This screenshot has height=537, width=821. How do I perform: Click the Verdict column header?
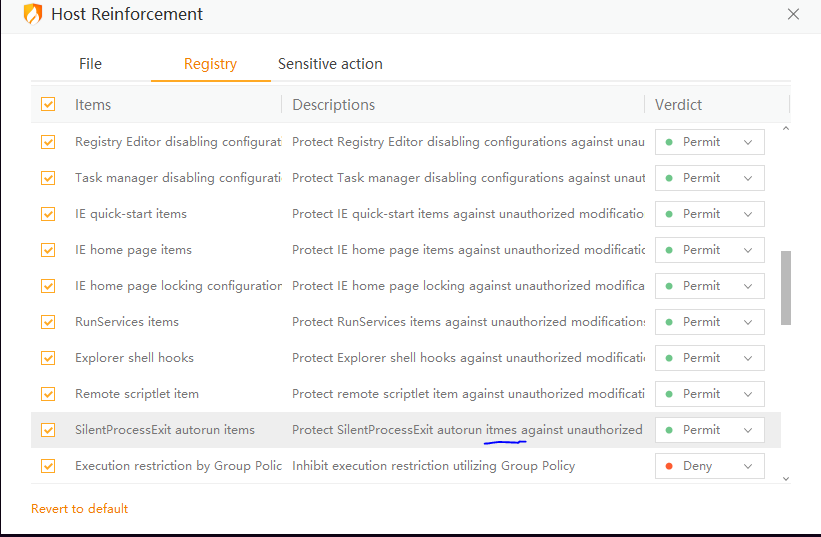(x=679, y=105)
